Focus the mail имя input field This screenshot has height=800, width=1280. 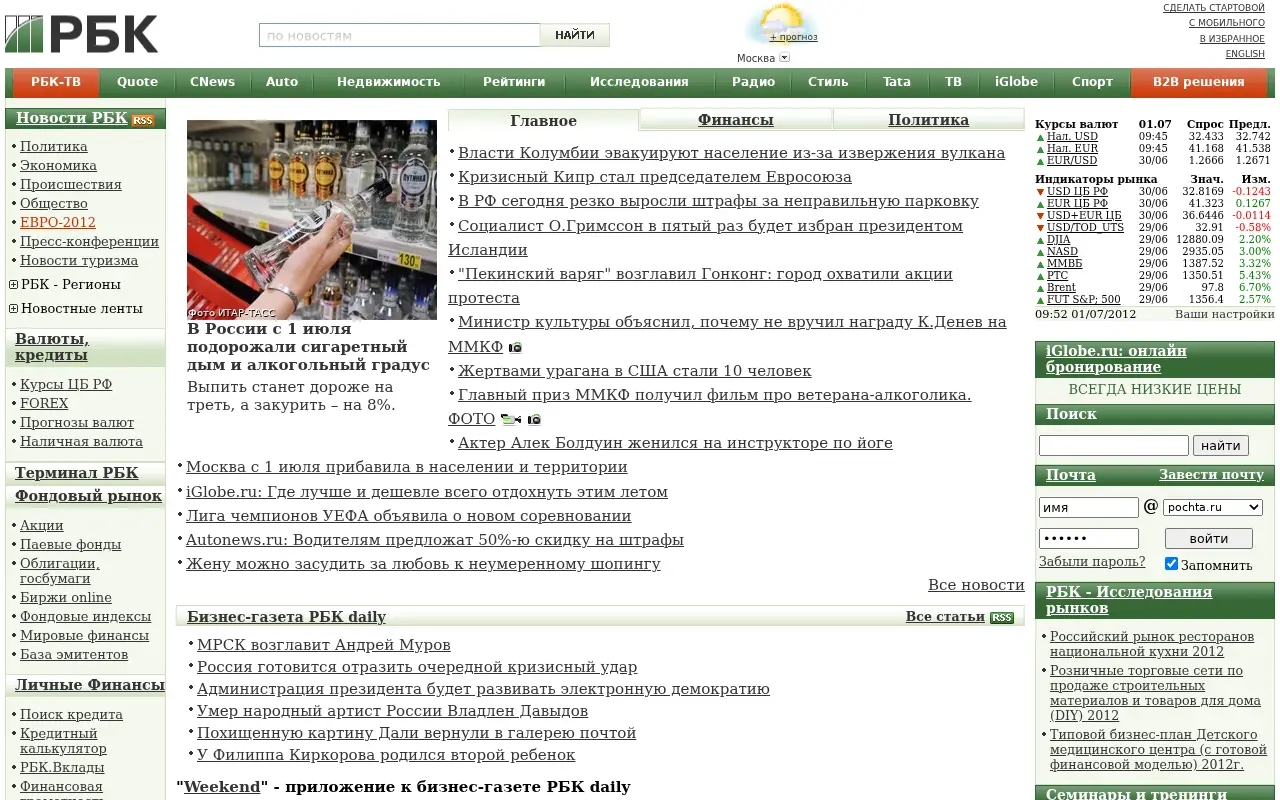1089,508
